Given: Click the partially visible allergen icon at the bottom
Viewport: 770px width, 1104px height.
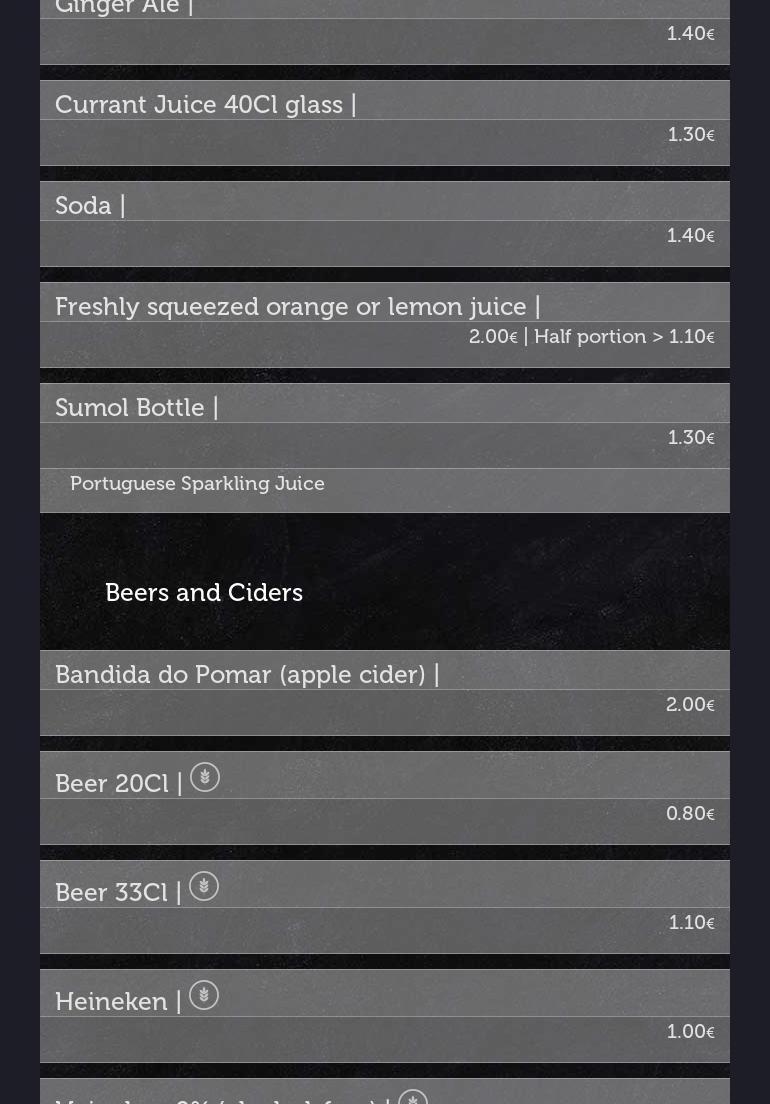Looking at the screenshot, I should pyautogui.click(x=412, y=1098).
